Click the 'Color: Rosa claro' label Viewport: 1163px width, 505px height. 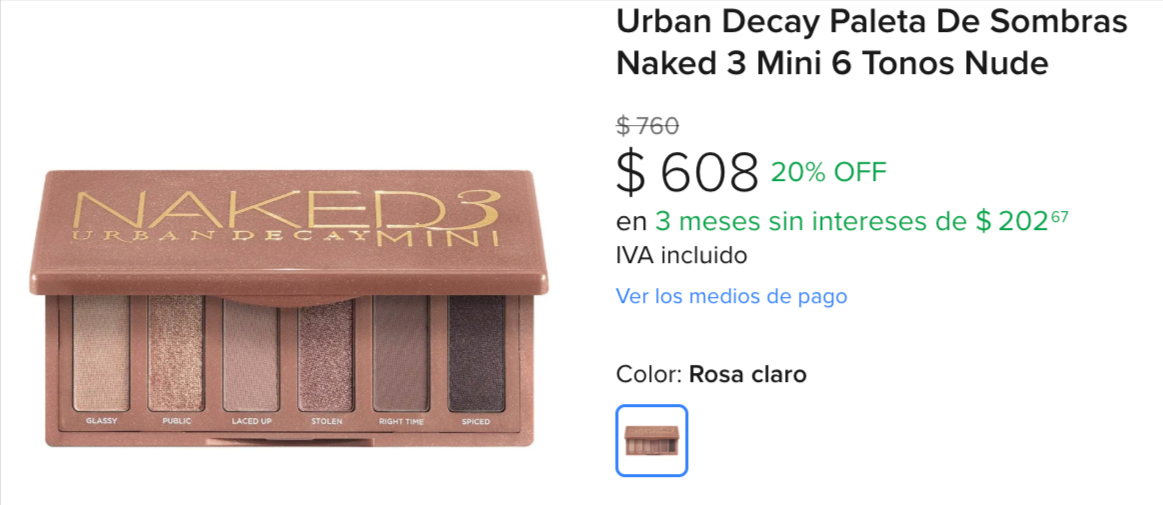click(711, 374)
